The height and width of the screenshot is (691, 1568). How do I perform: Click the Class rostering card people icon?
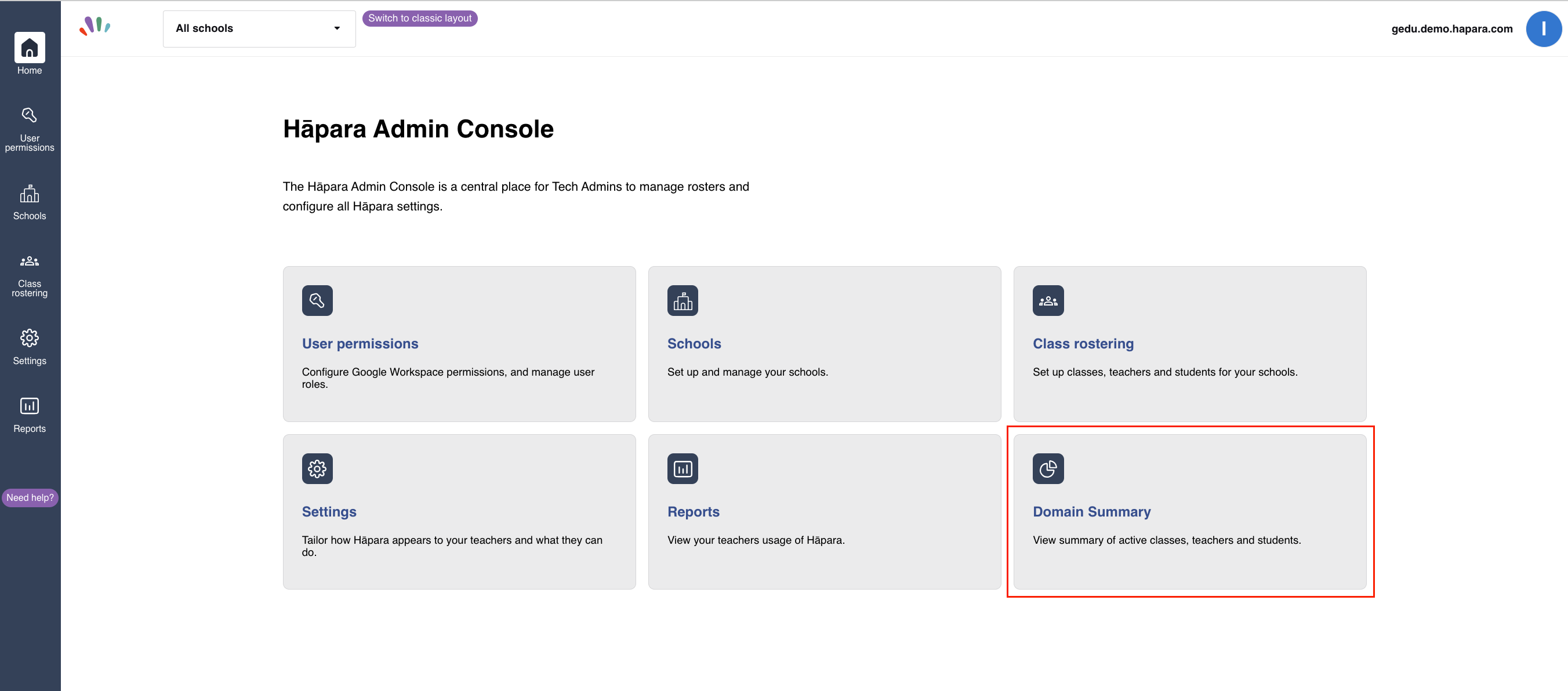tap(1048, 300)
